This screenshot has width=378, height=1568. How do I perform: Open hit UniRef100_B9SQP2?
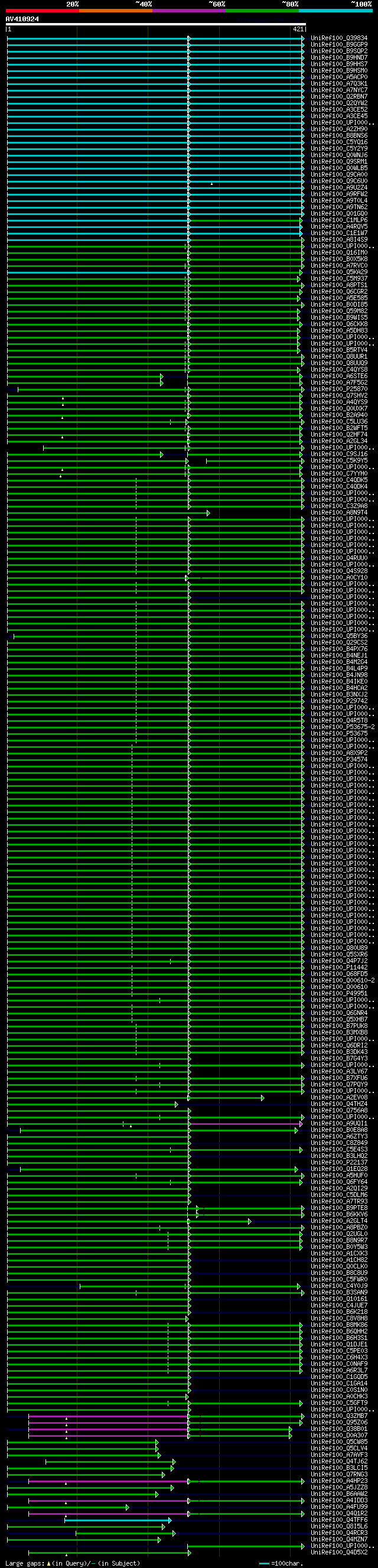pos(339,51)
